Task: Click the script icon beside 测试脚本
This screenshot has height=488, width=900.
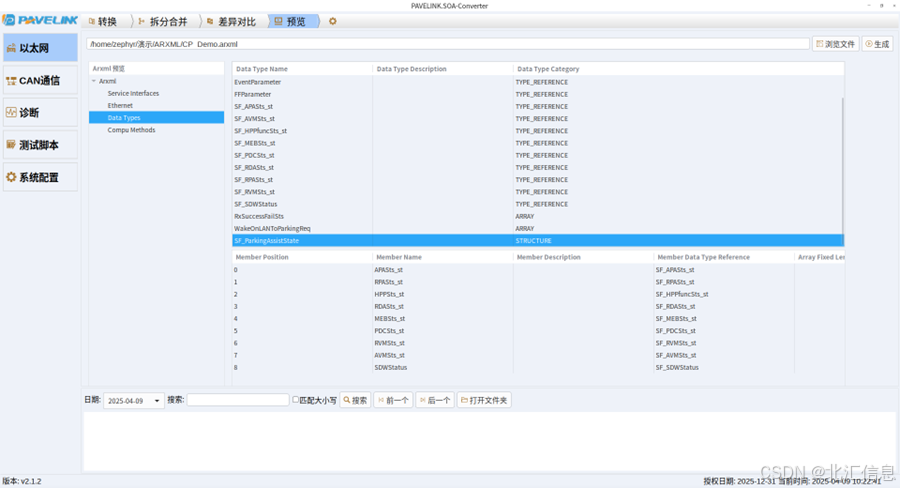Action: click(11, 145)
